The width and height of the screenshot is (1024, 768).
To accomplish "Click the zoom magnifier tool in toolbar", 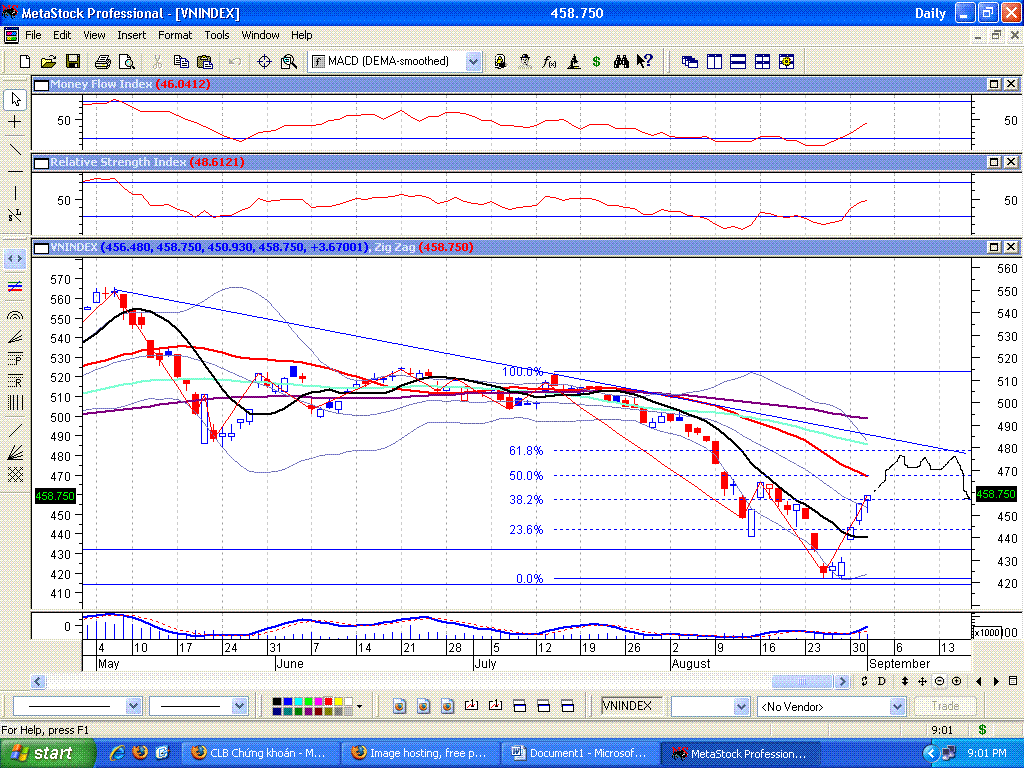I will click(x=289, y=61).
